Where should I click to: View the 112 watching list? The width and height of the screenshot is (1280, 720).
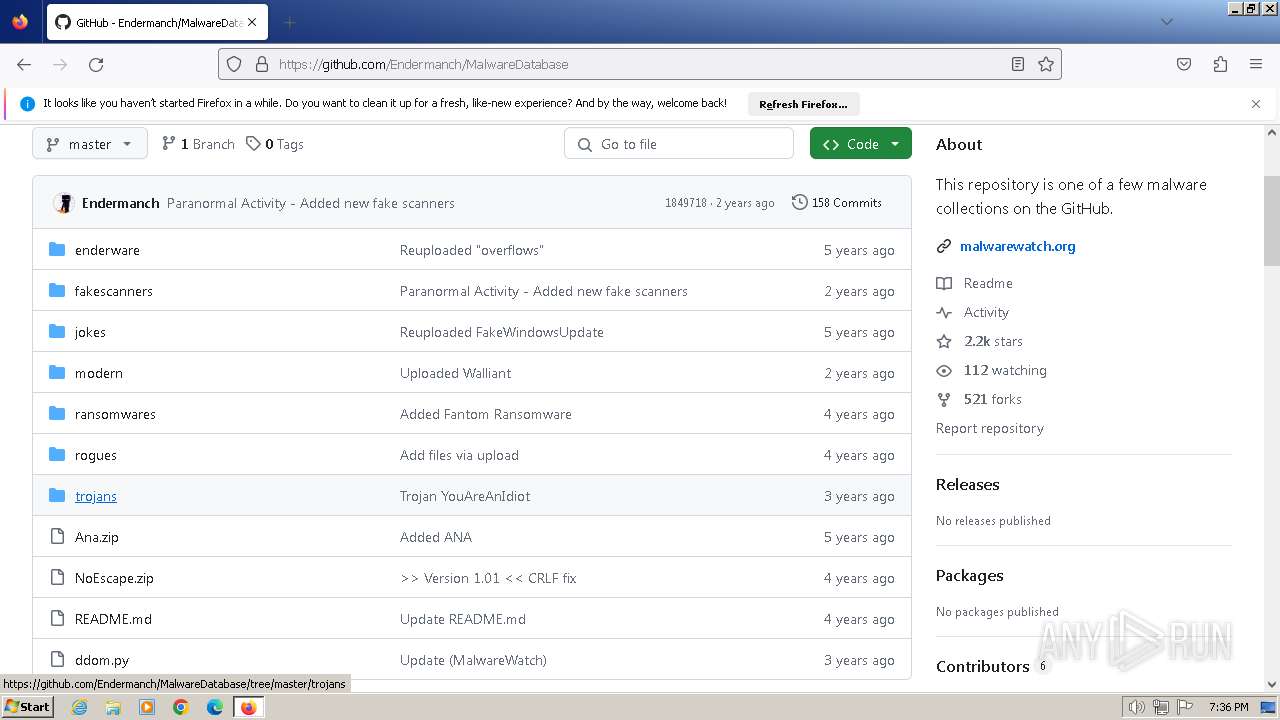1005,370
